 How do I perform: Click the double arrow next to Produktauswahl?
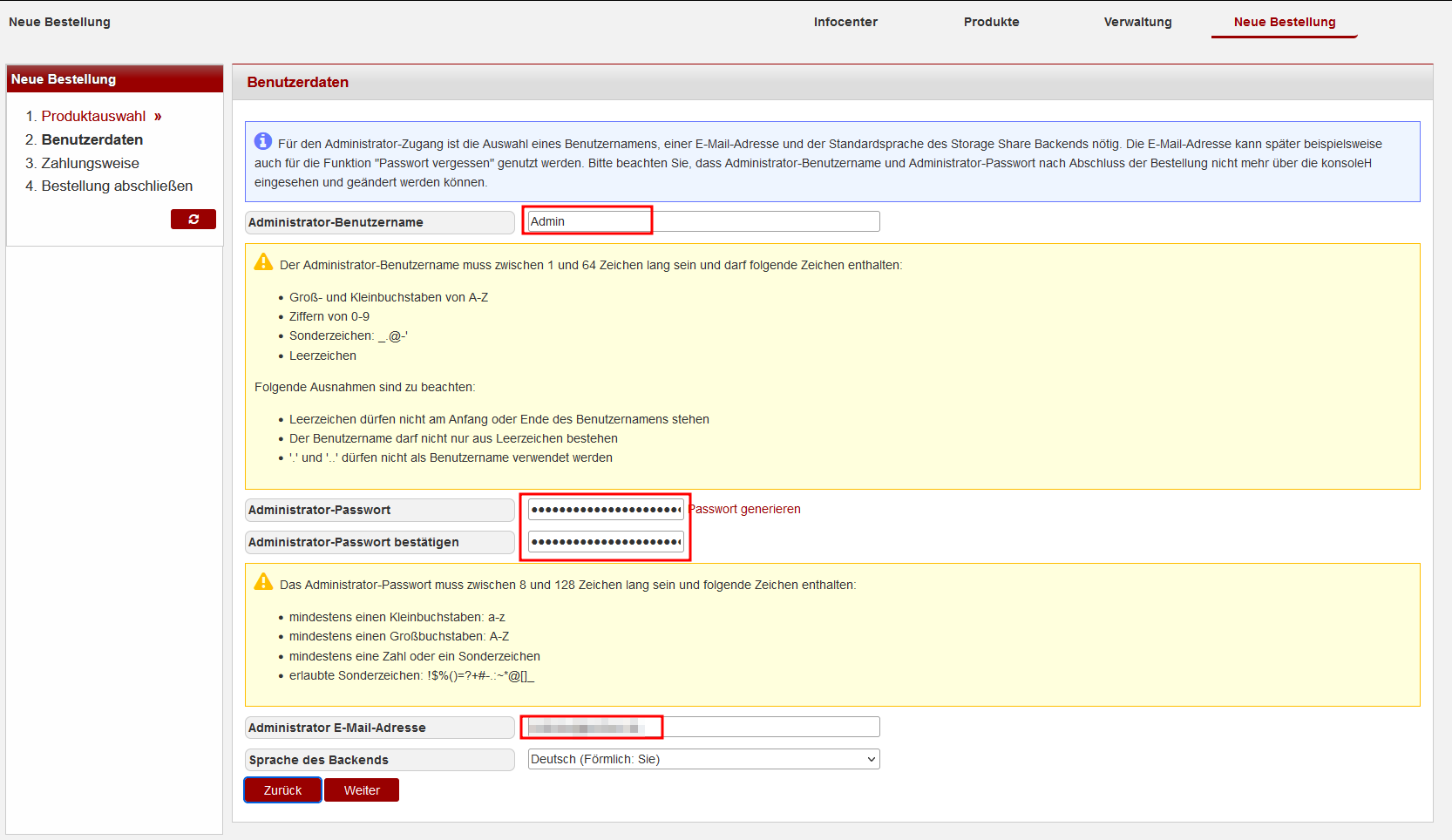(x=158, y=117)
